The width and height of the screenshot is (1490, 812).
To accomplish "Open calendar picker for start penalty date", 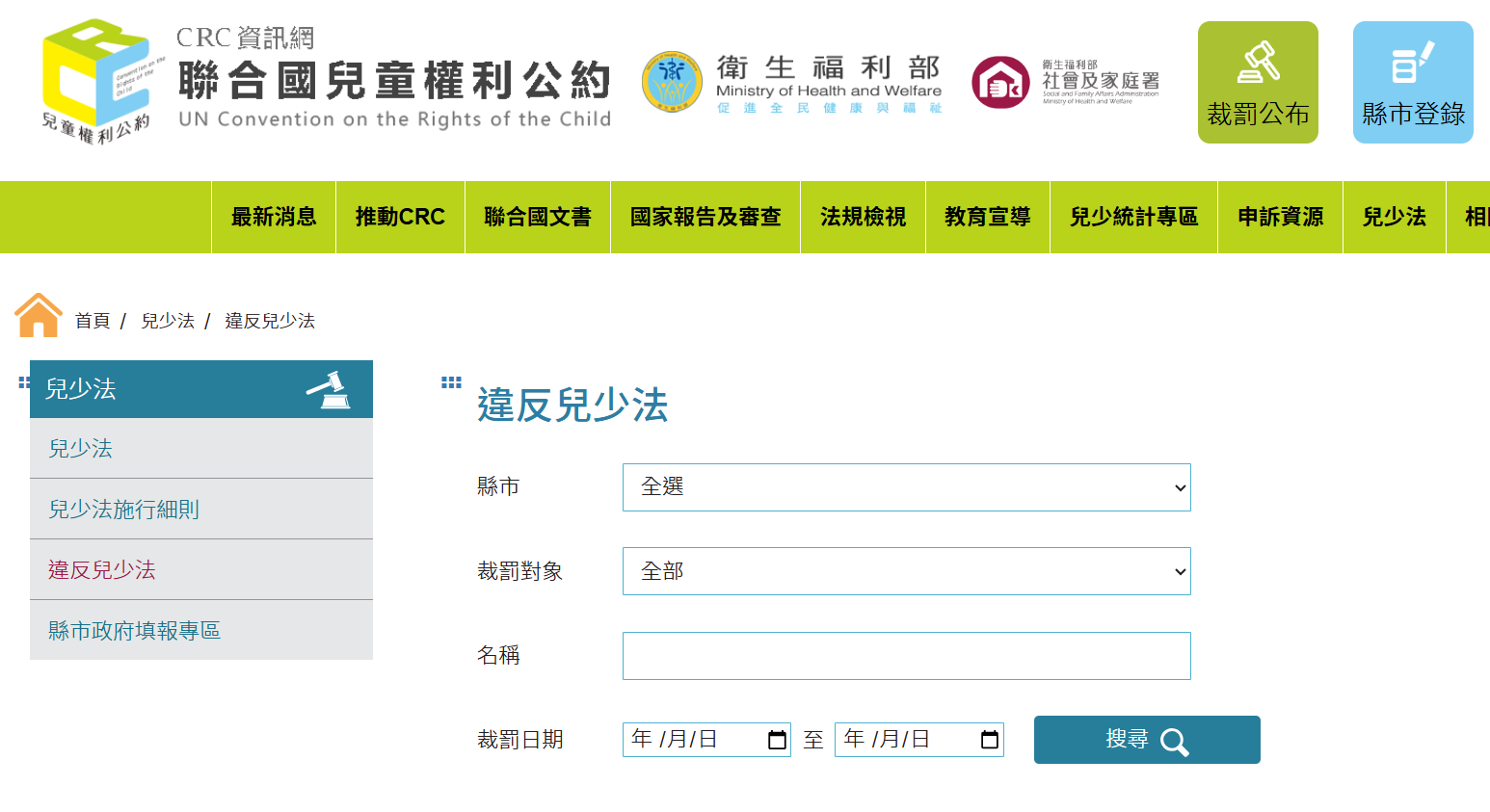I will [777, 740].
